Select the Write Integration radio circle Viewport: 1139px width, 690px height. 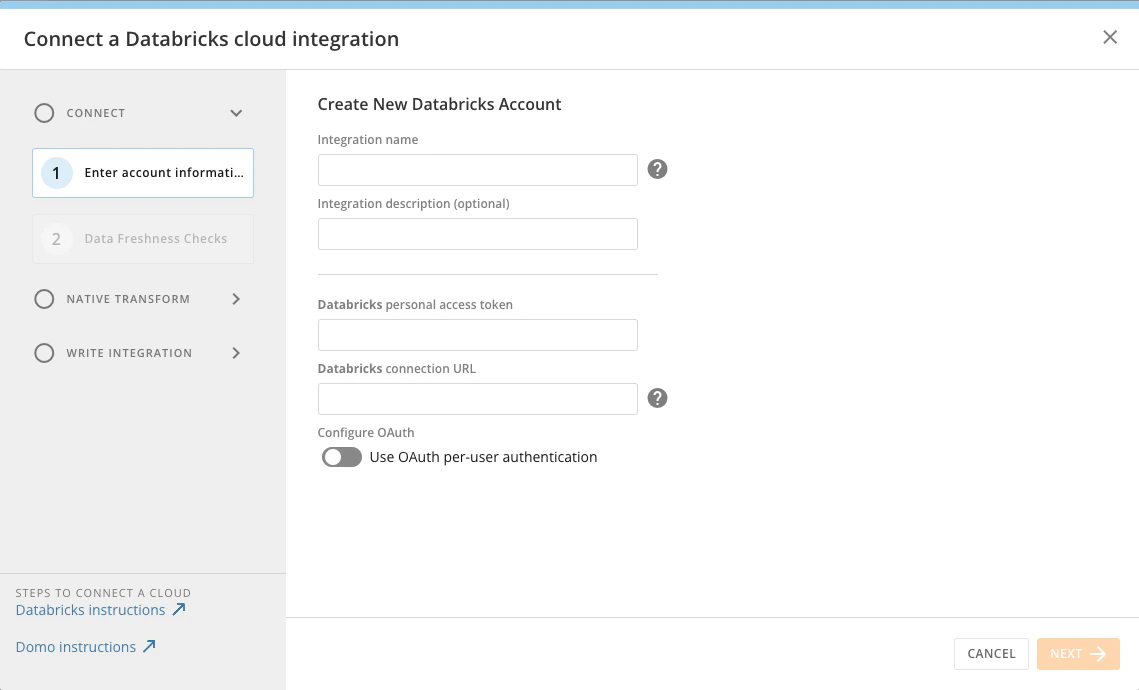44,353
